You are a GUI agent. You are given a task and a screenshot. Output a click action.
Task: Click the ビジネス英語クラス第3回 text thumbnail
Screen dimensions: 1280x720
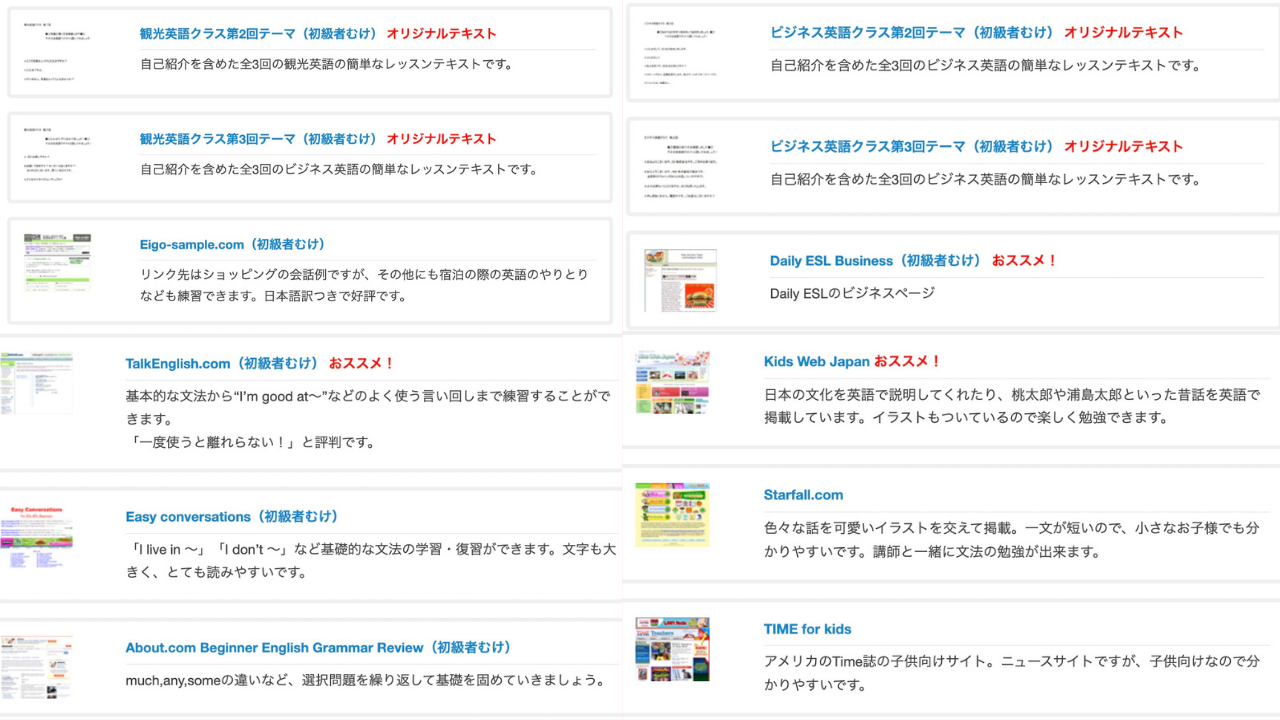coord(680,165)
